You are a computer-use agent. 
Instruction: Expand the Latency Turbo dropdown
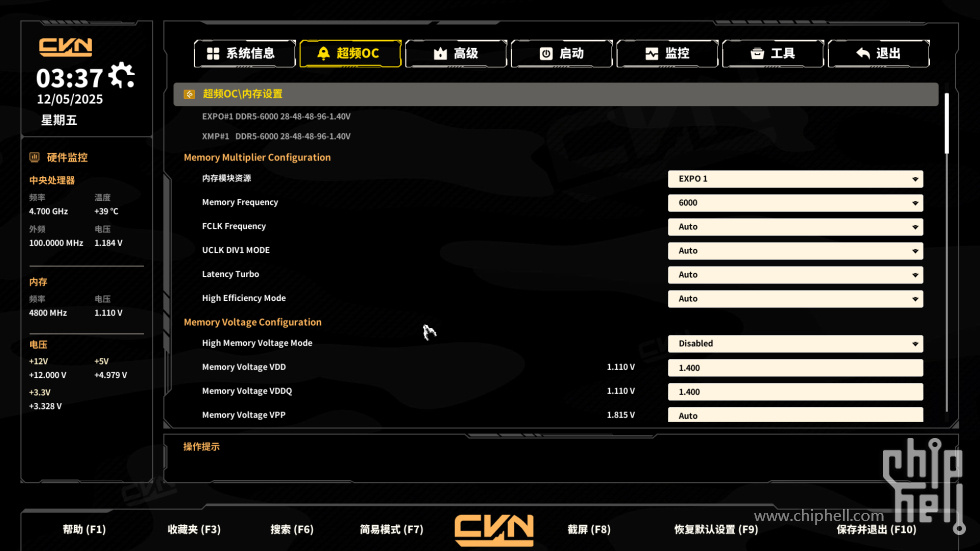795,275
